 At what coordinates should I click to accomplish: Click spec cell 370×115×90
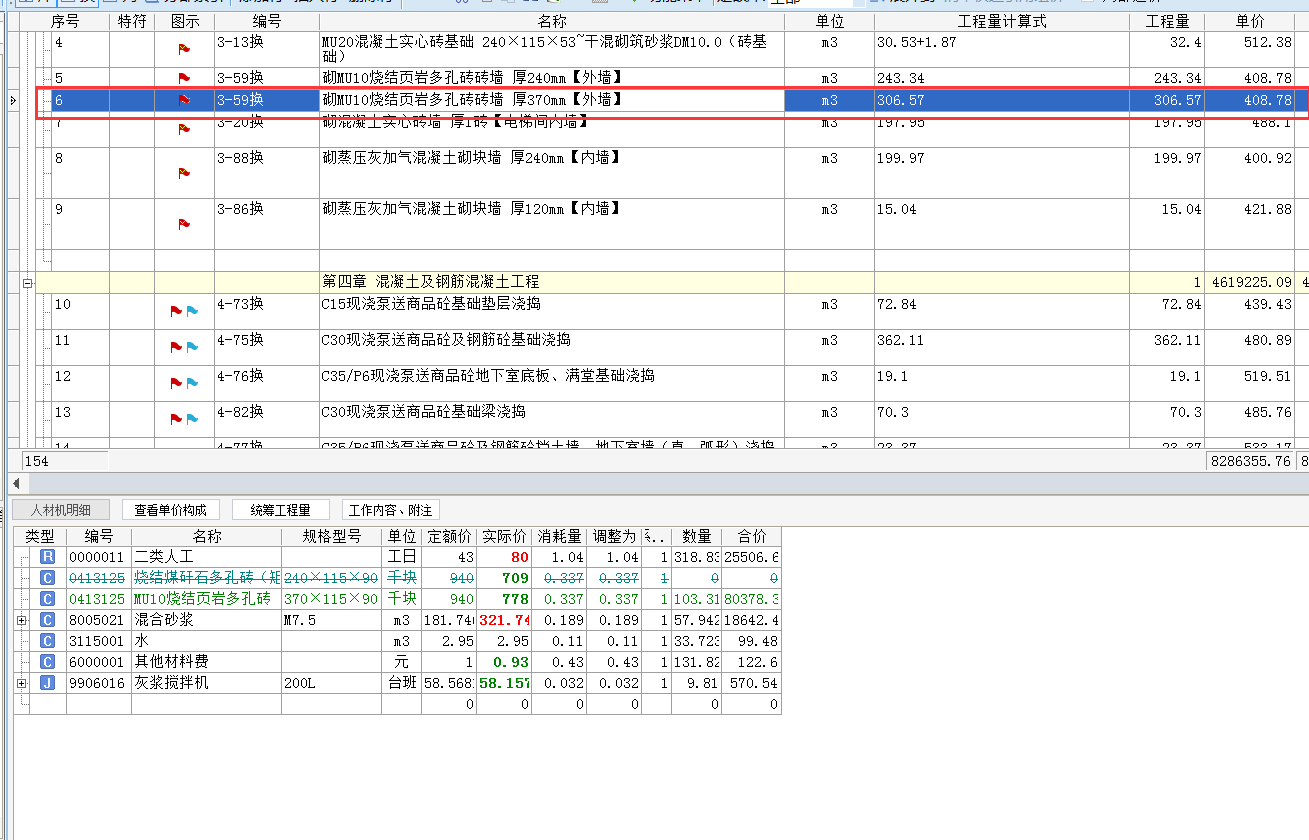coord(332,599)
